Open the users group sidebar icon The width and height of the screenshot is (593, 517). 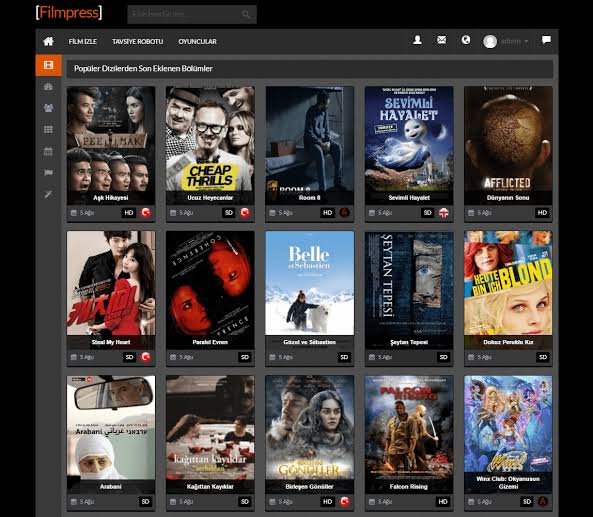(48, 108)
